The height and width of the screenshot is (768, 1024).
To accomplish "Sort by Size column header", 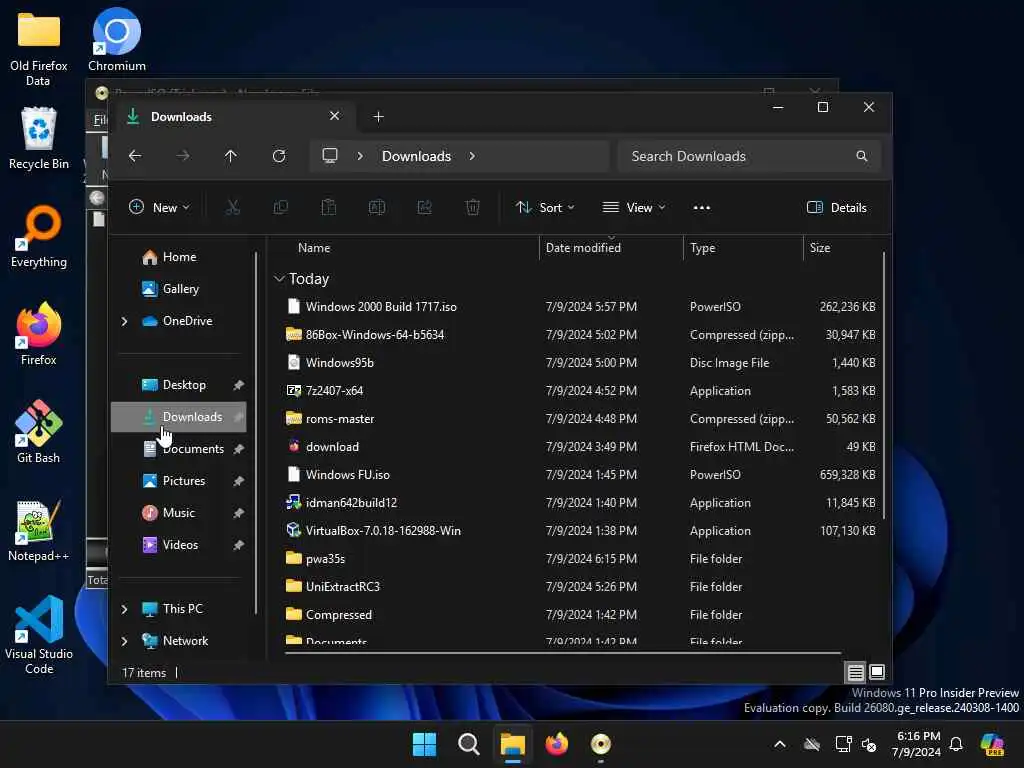I will pos(820,248).
